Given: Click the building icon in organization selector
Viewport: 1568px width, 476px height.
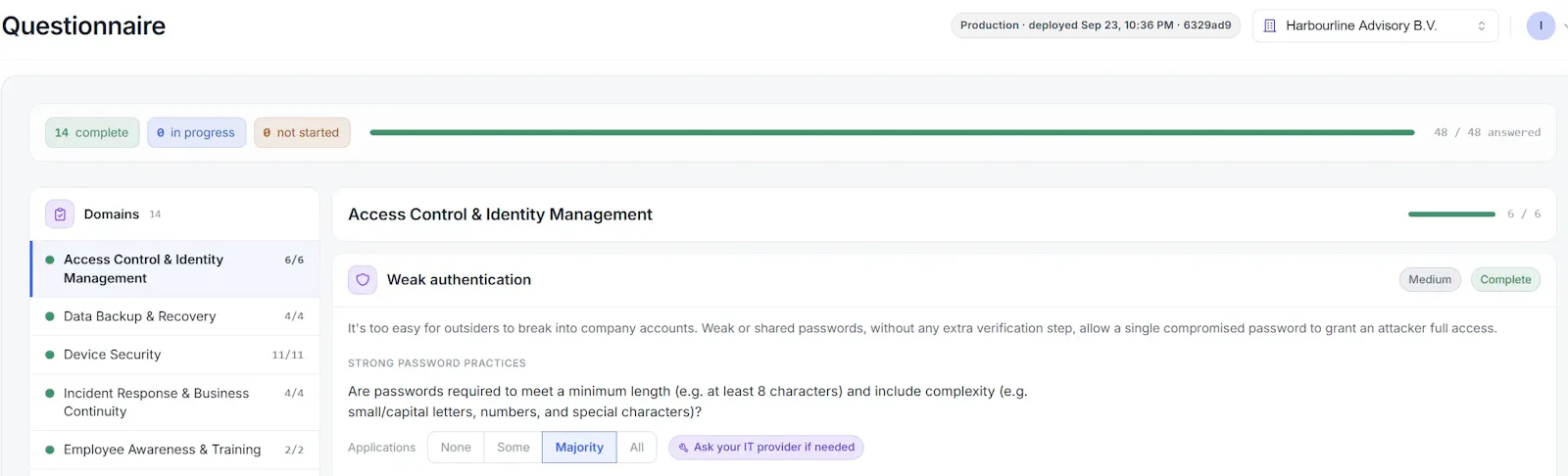Looking at the screenshot, I should tap(1270, 25).
